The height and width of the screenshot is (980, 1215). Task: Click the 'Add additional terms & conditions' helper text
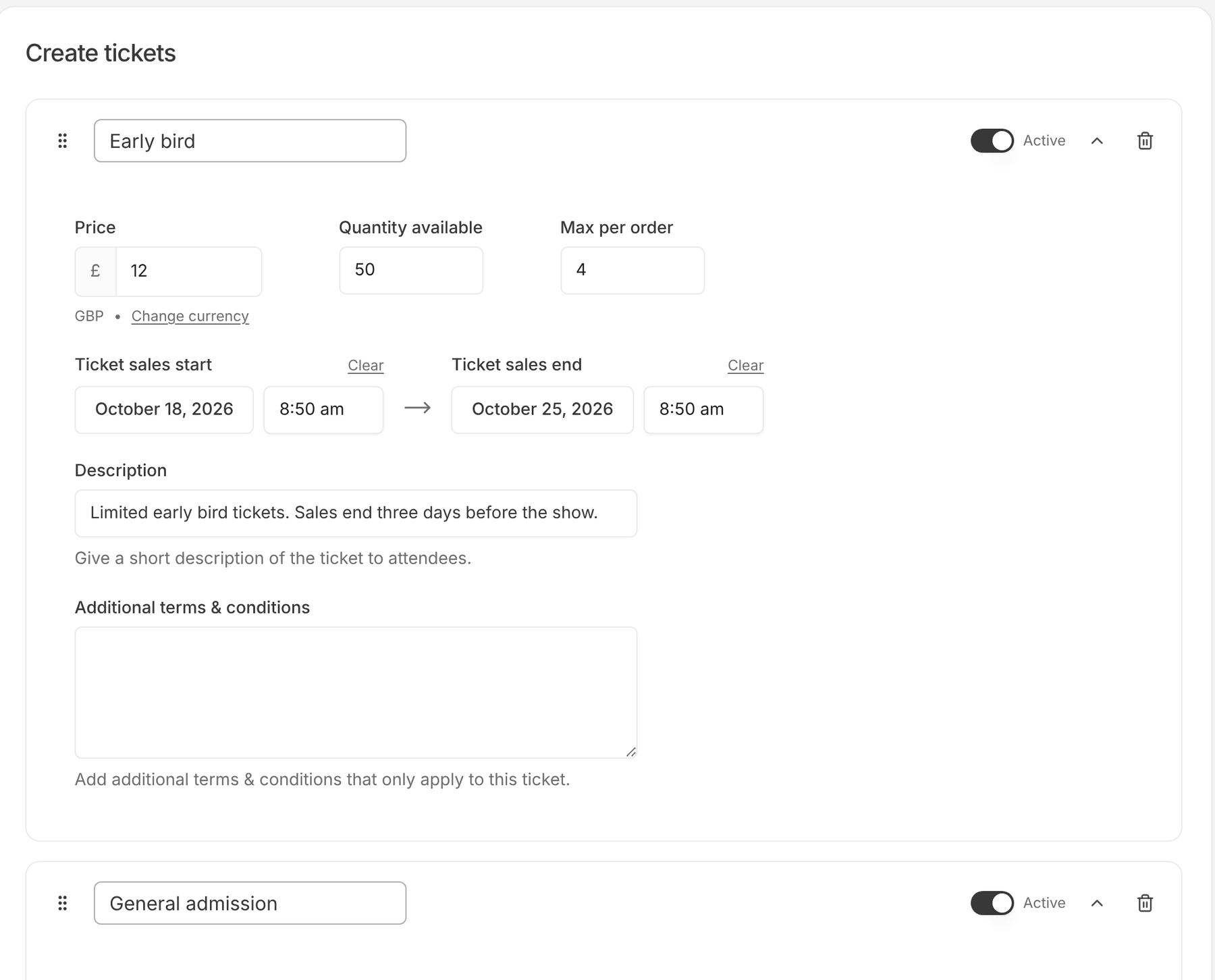click(x=322, y=780)
